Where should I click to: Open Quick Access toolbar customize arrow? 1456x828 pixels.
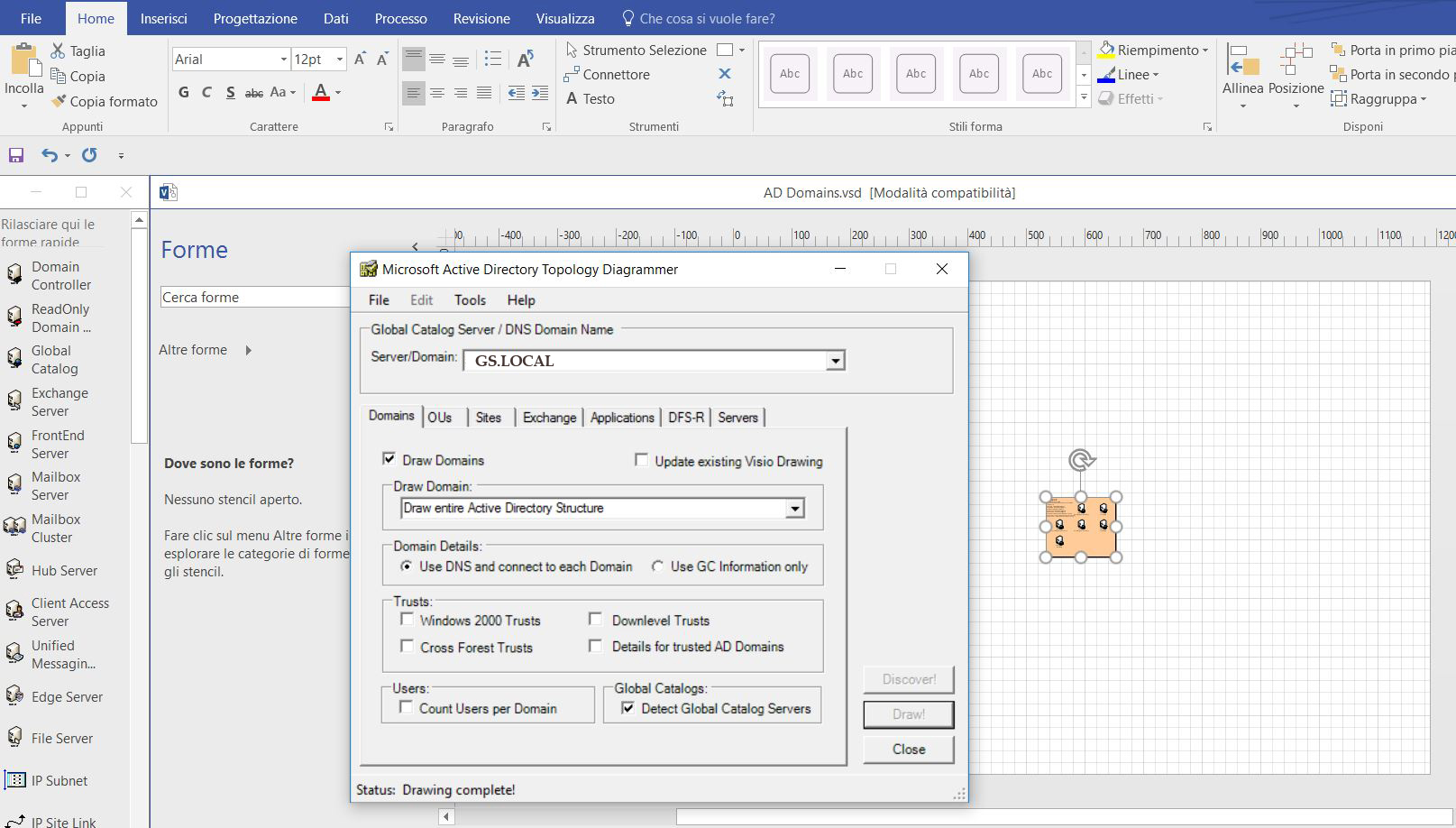click(x=121, y=155)
